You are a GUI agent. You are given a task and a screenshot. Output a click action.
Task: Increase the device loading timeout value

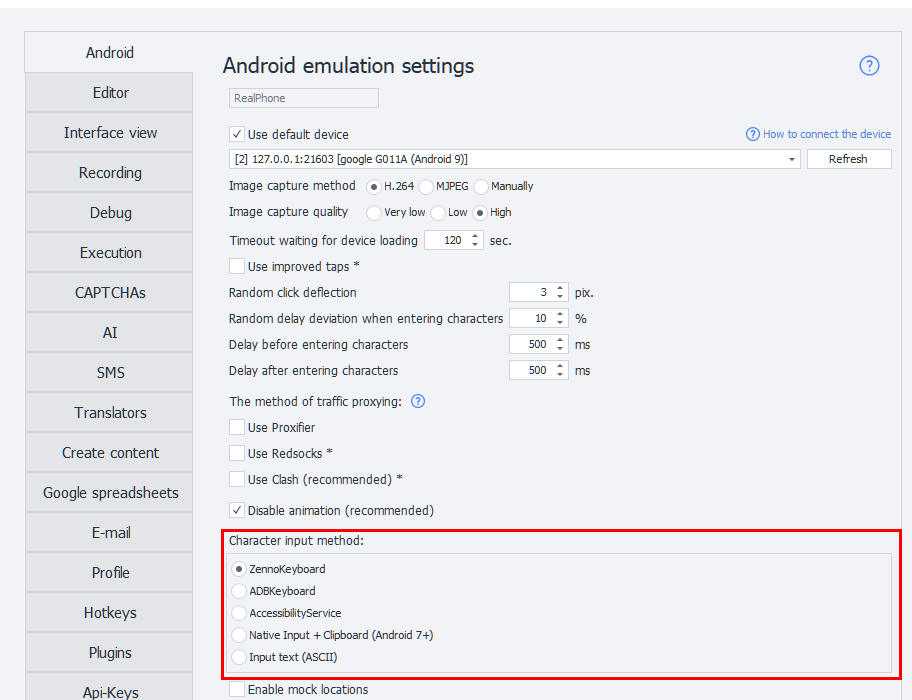(x=475, y=236)
